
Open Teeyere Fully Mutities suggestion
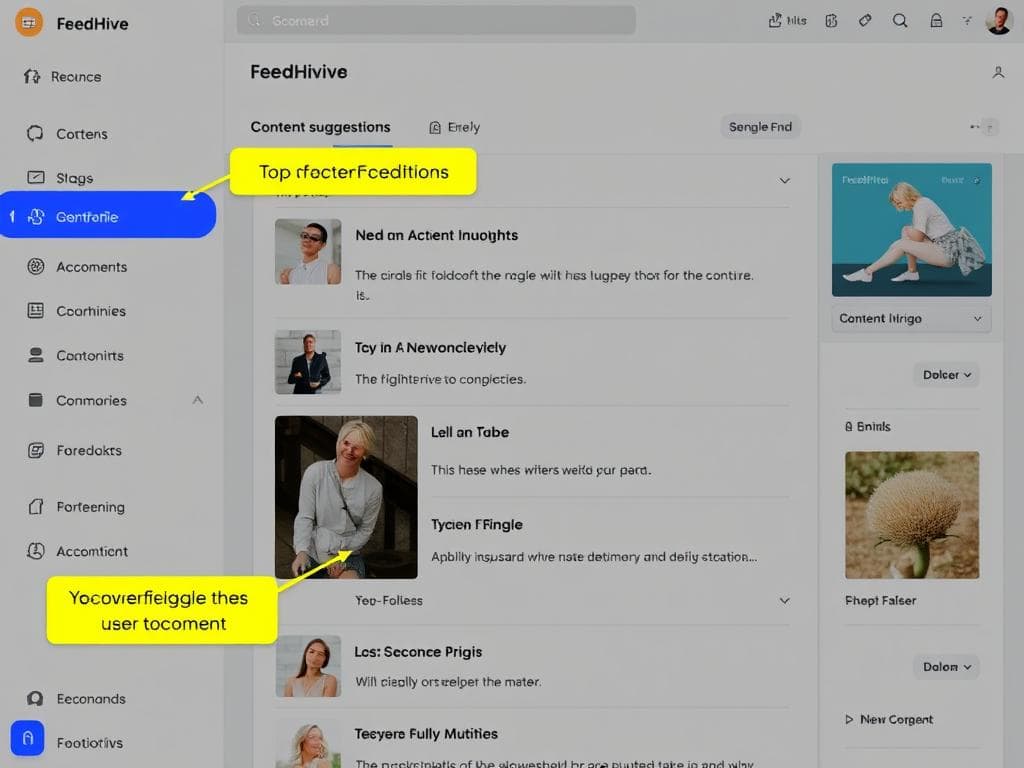(x=426, y=734)
